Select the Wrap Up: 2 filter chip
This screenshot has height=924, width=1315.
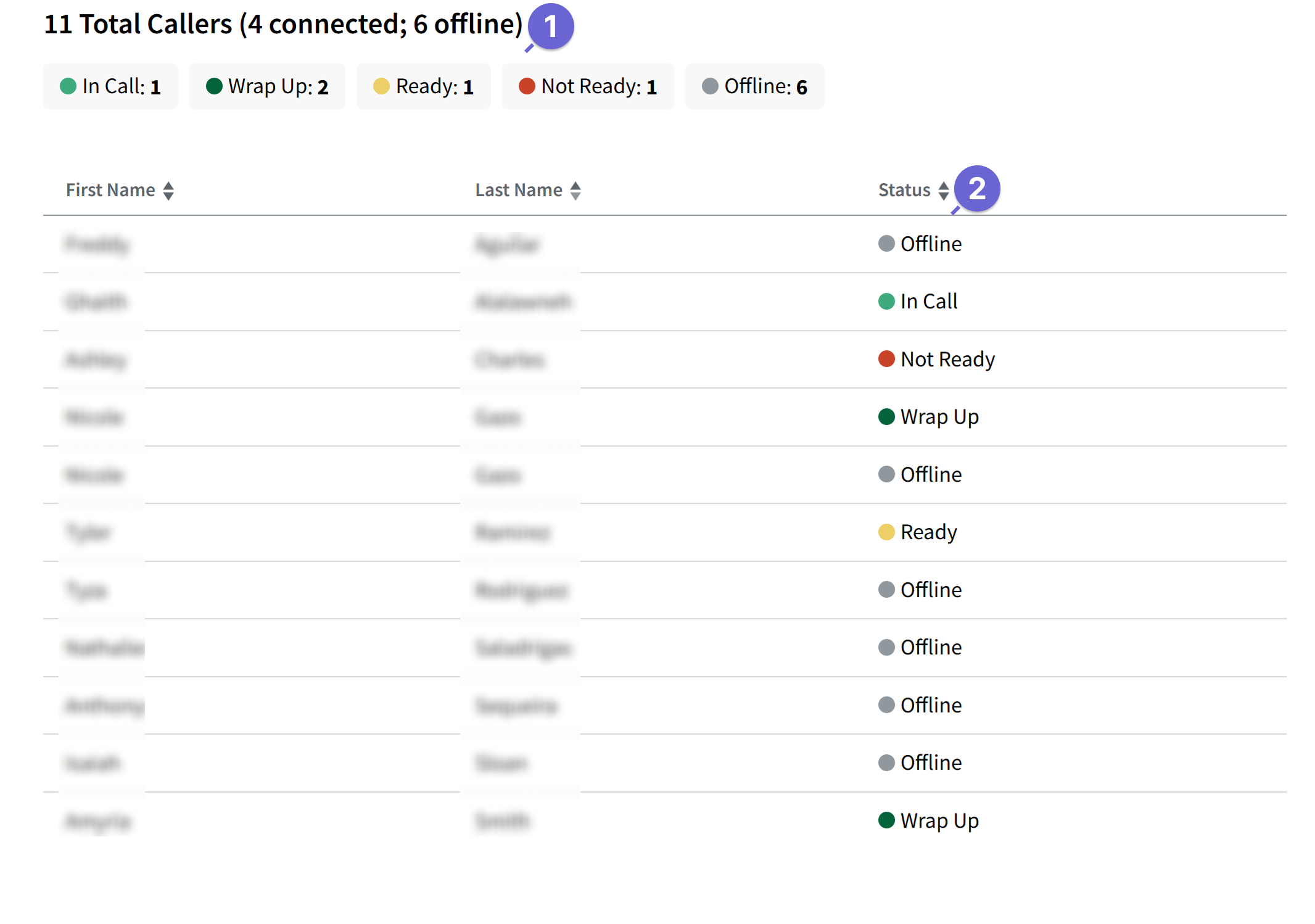267,86
